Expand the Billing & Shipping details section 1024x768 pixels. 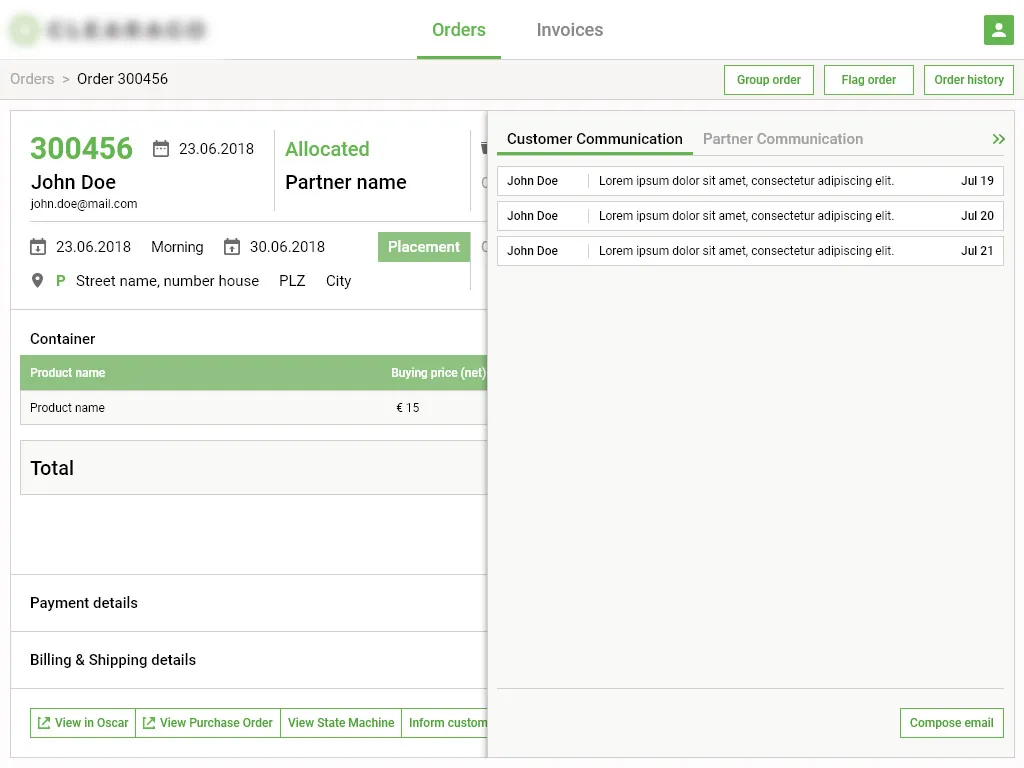coord(113,660)
